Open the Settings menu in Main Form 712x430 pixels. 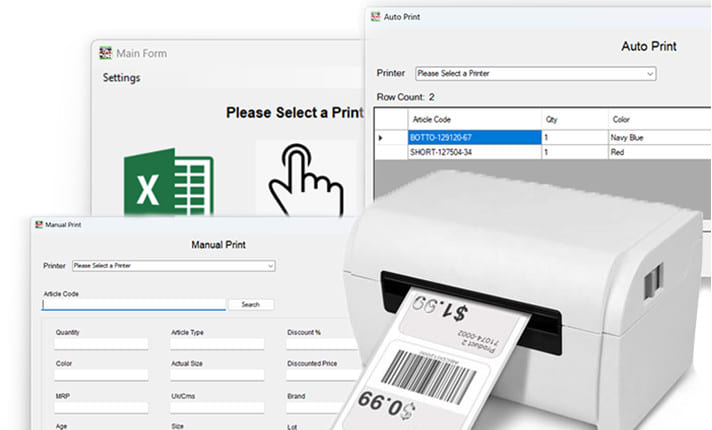pyautogui.click(x=122, y=78)
